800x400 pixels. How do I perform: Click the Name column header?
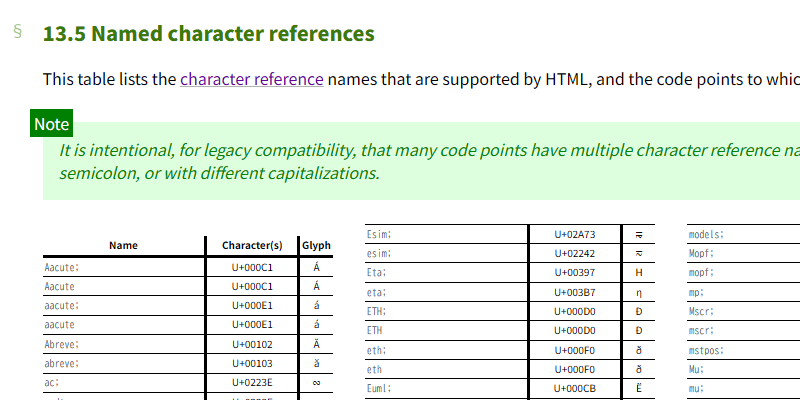pyautogui.click(x=123, y=245)
